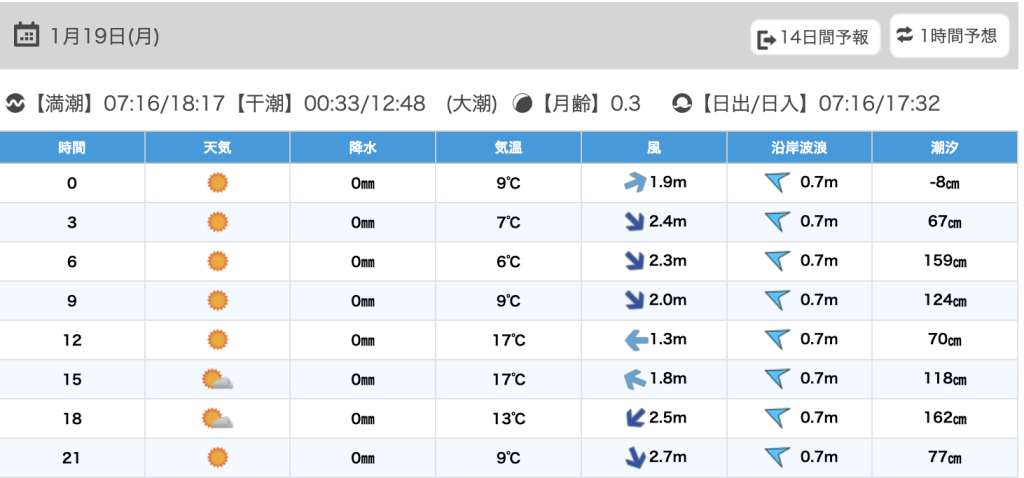Click the 162cm tide value at hour 18

945,418
